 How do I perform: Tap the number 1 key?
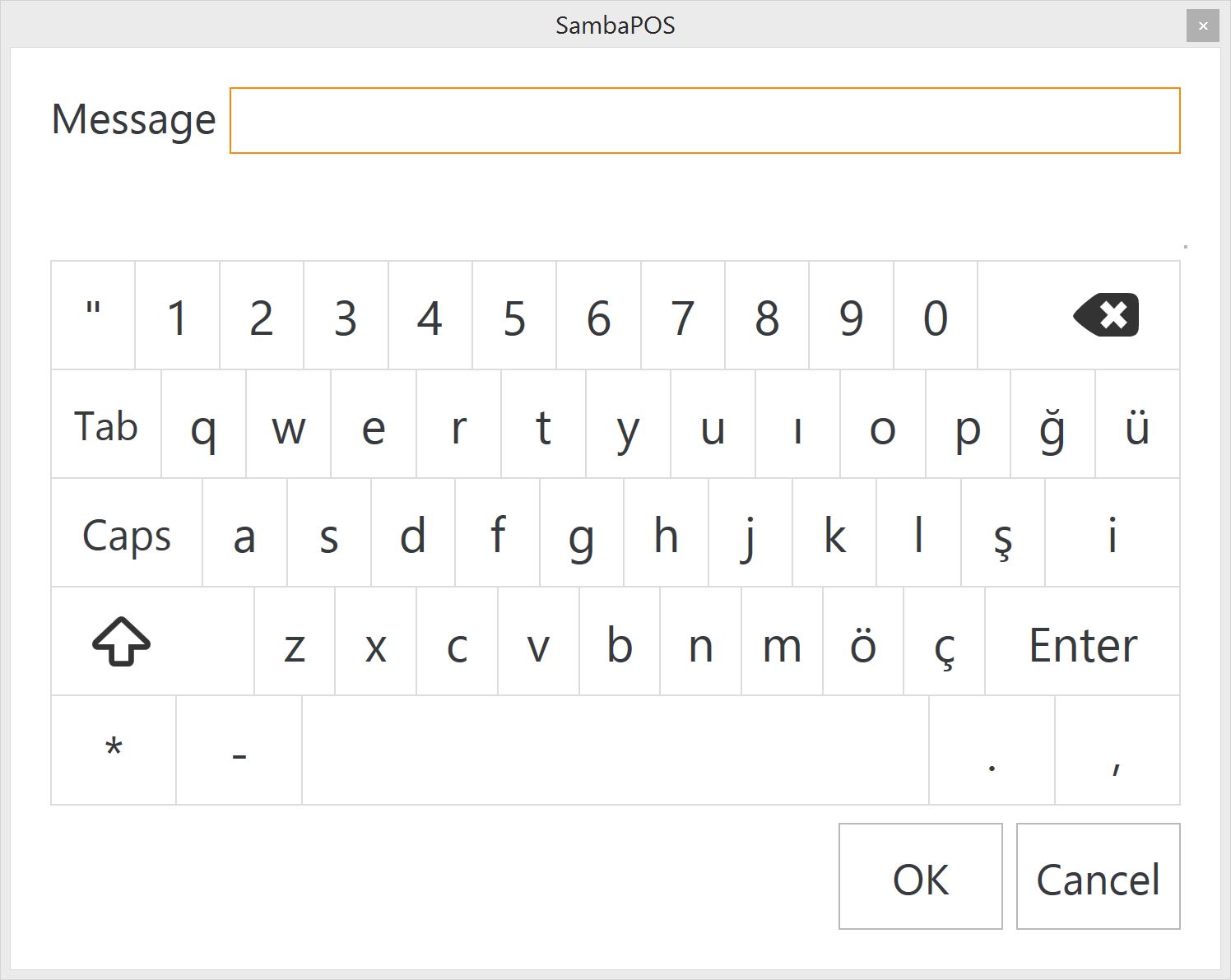point(178,315)
